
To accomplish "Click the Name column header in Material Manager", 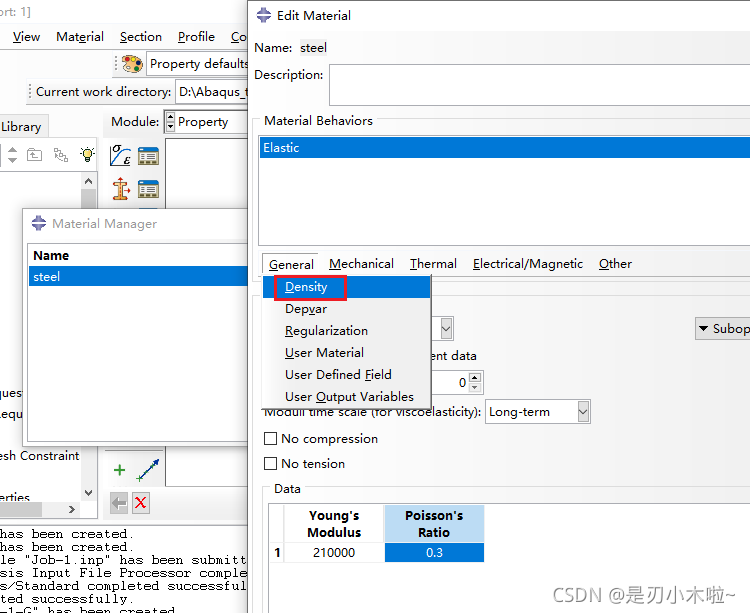I will click(x=138, y=255).
